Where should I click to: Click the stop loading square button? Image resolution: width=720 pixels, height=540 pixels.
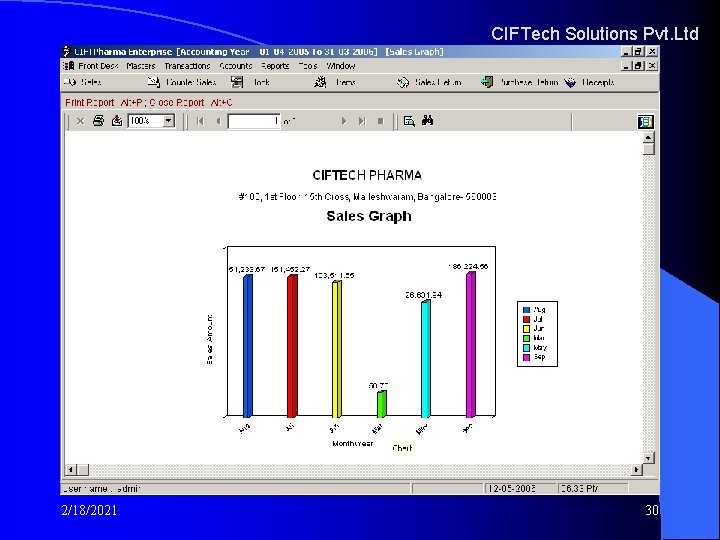(x=380, y=121)
